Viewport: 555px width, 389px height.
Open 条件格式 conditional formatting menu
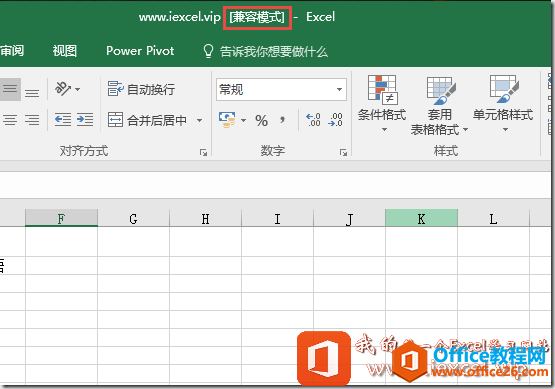pyautogui.click(x=382, y=104)
